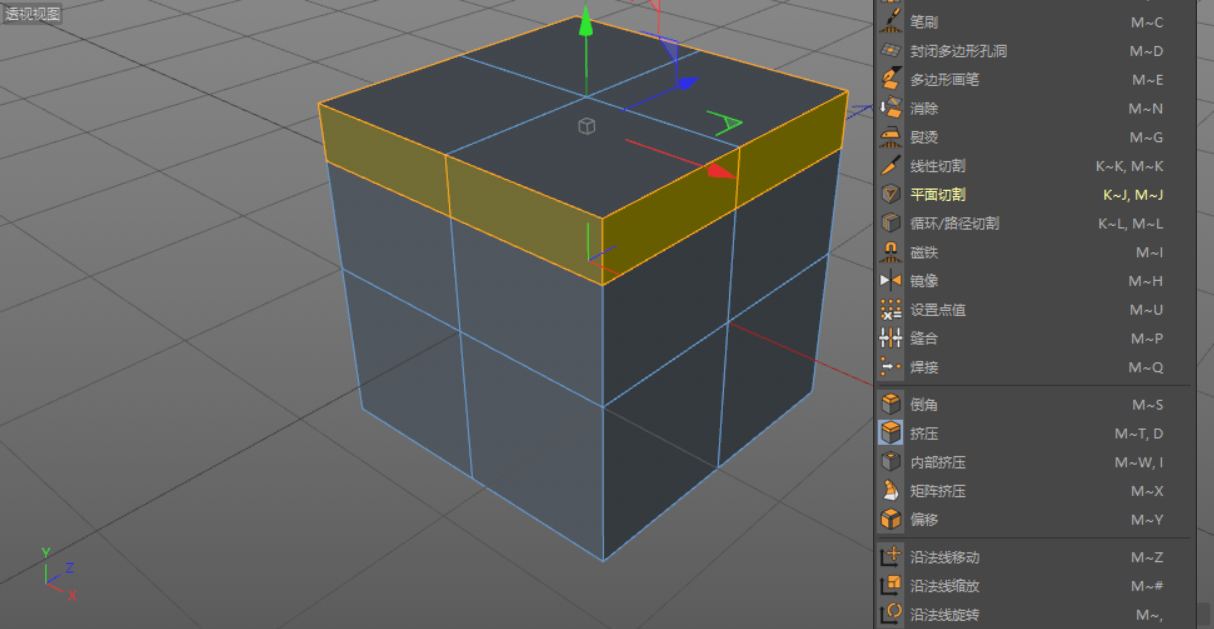Activate the Extrude (挤压) cube icon

[890, 433]
